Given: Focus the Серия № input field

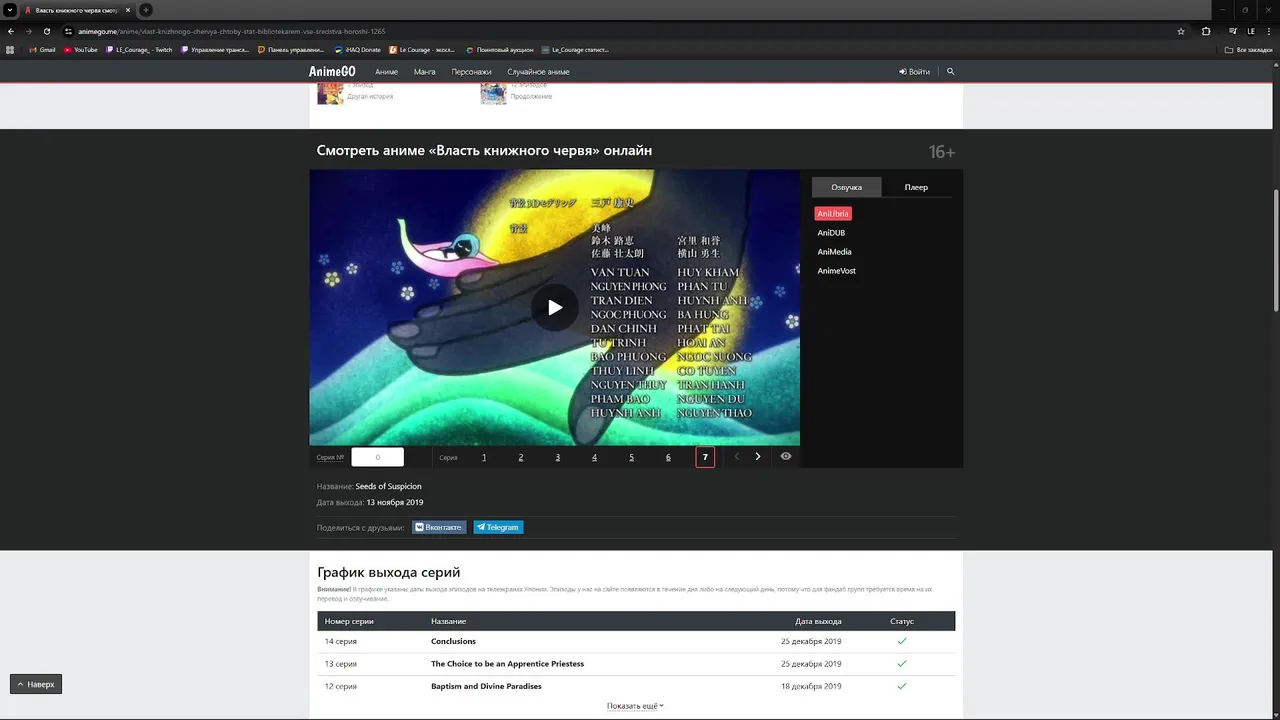Looking at the screenshot, I should (x=377, y=457).
